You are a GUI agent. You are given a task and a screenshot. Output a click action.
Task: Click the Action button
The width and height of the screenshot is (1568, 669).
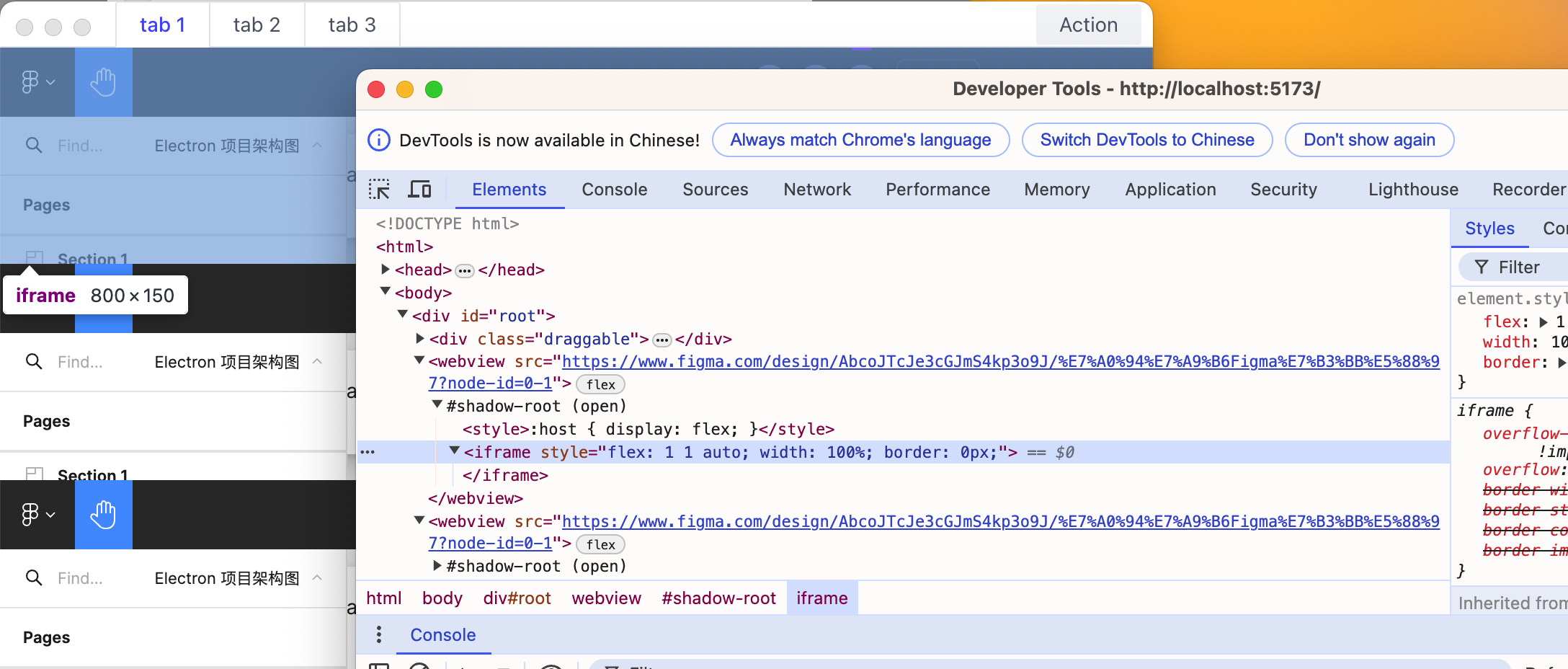(1088, 25)
